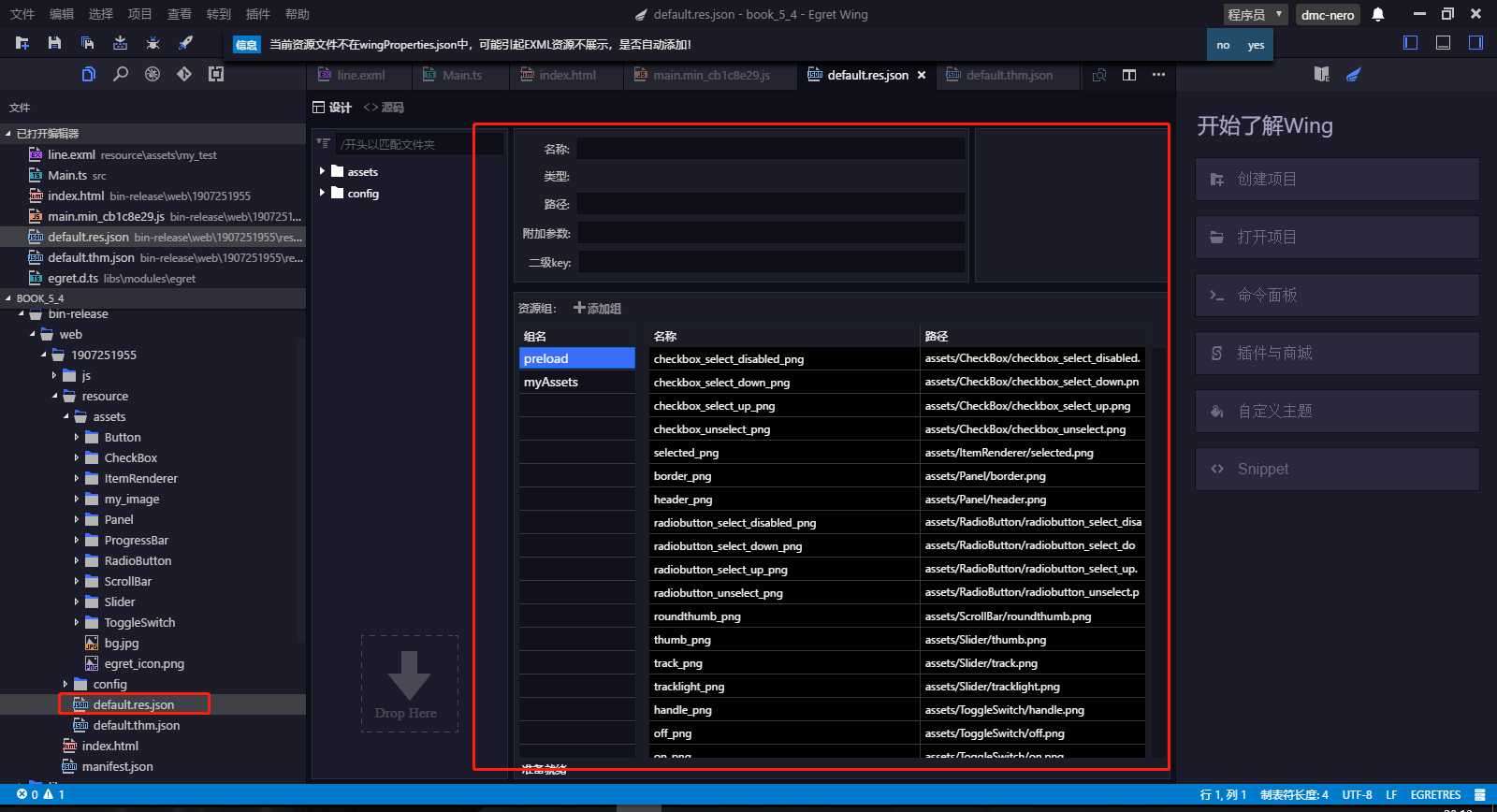
Task: Switch to the 设计 design view
Action: click(x=332, y=108)
